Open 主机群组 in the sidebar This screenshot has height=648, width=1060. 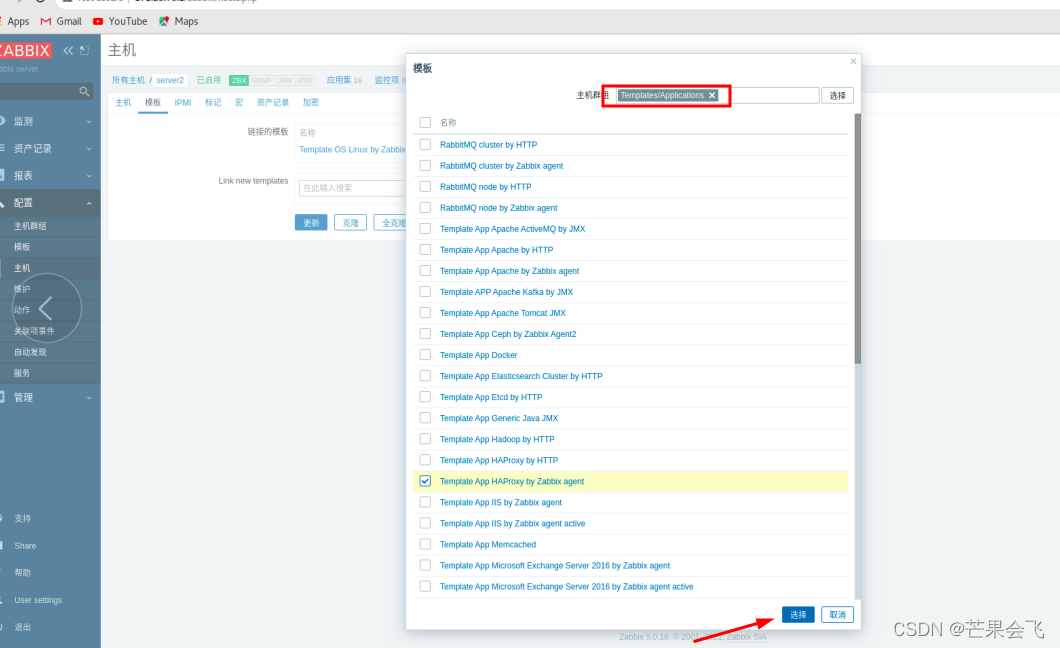[30, 226]
